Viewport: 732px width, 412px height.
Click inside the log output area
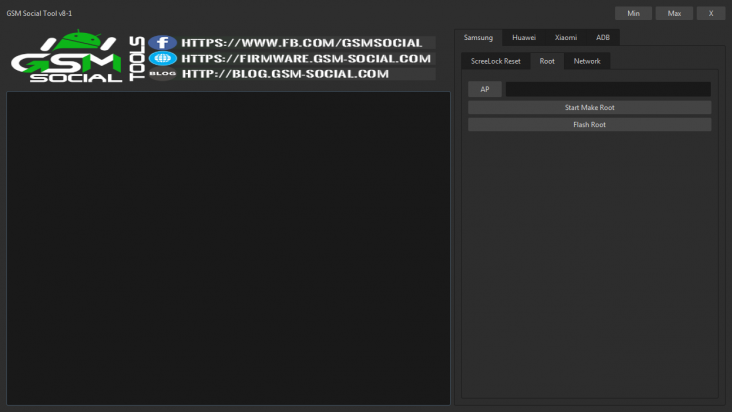(228, 248)
